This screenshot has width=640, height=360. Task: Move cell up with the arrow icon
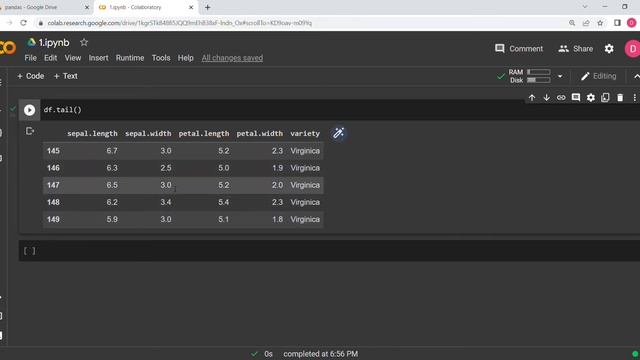click(x=532, y=98)
